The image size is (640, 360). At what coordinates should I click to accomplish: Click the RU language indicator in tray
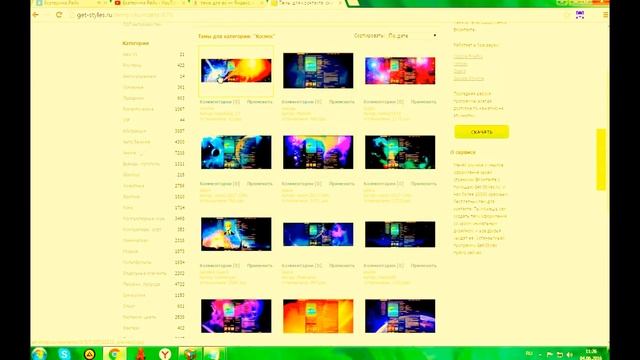point(529,353)
